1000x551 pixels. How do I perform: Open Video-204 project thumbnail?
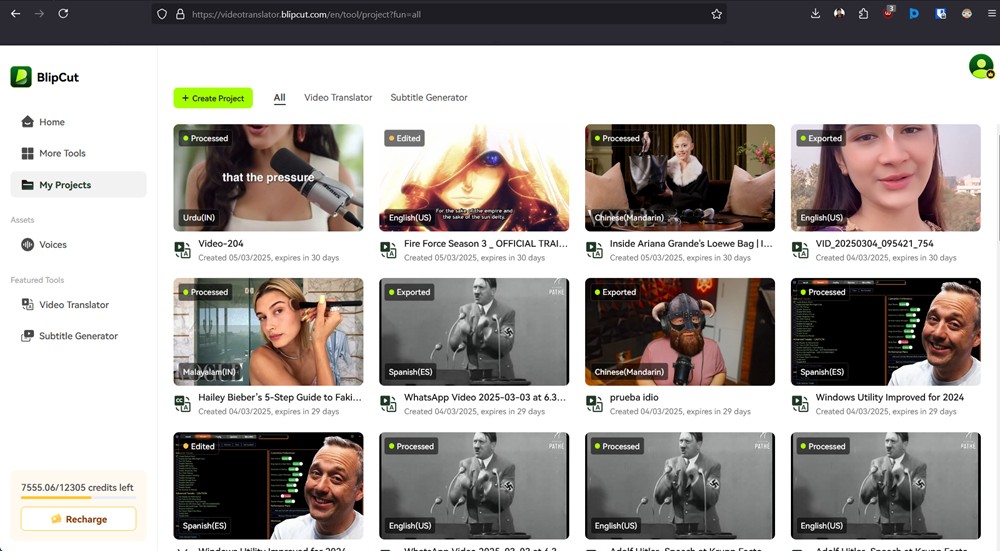pos(268,177)
